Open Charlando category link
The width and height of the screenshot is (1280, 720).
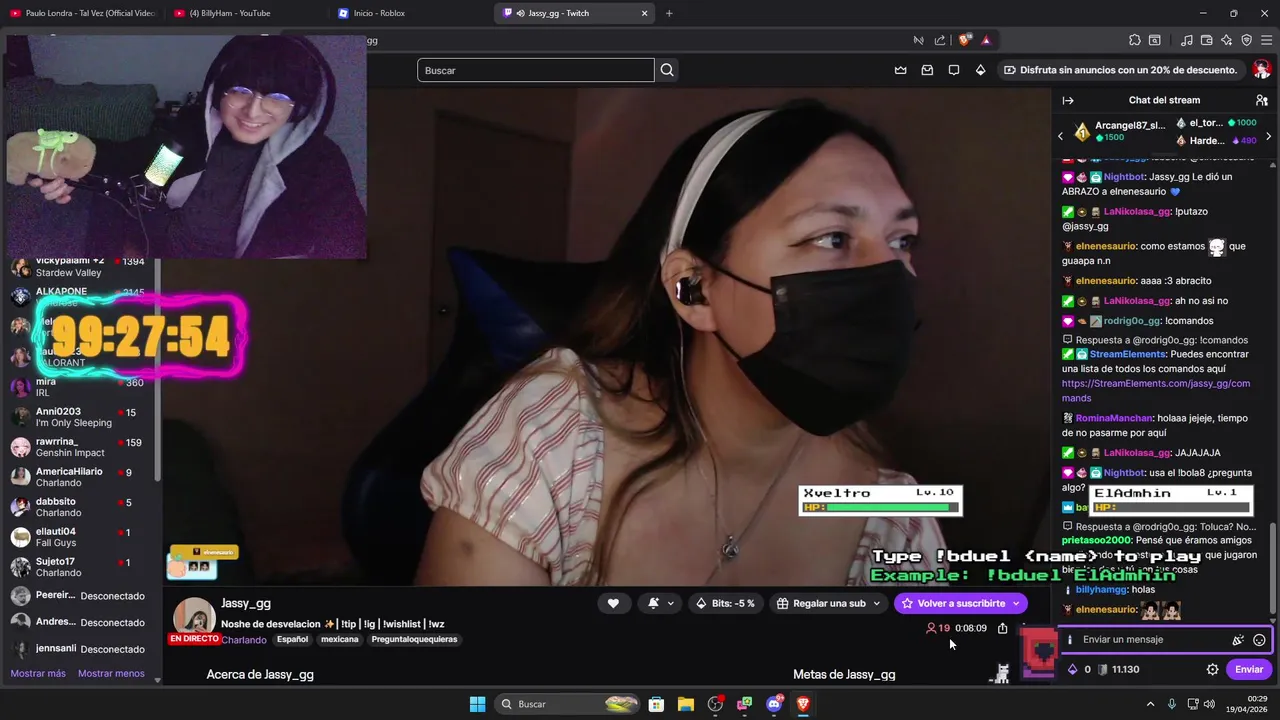pos(244,639)
